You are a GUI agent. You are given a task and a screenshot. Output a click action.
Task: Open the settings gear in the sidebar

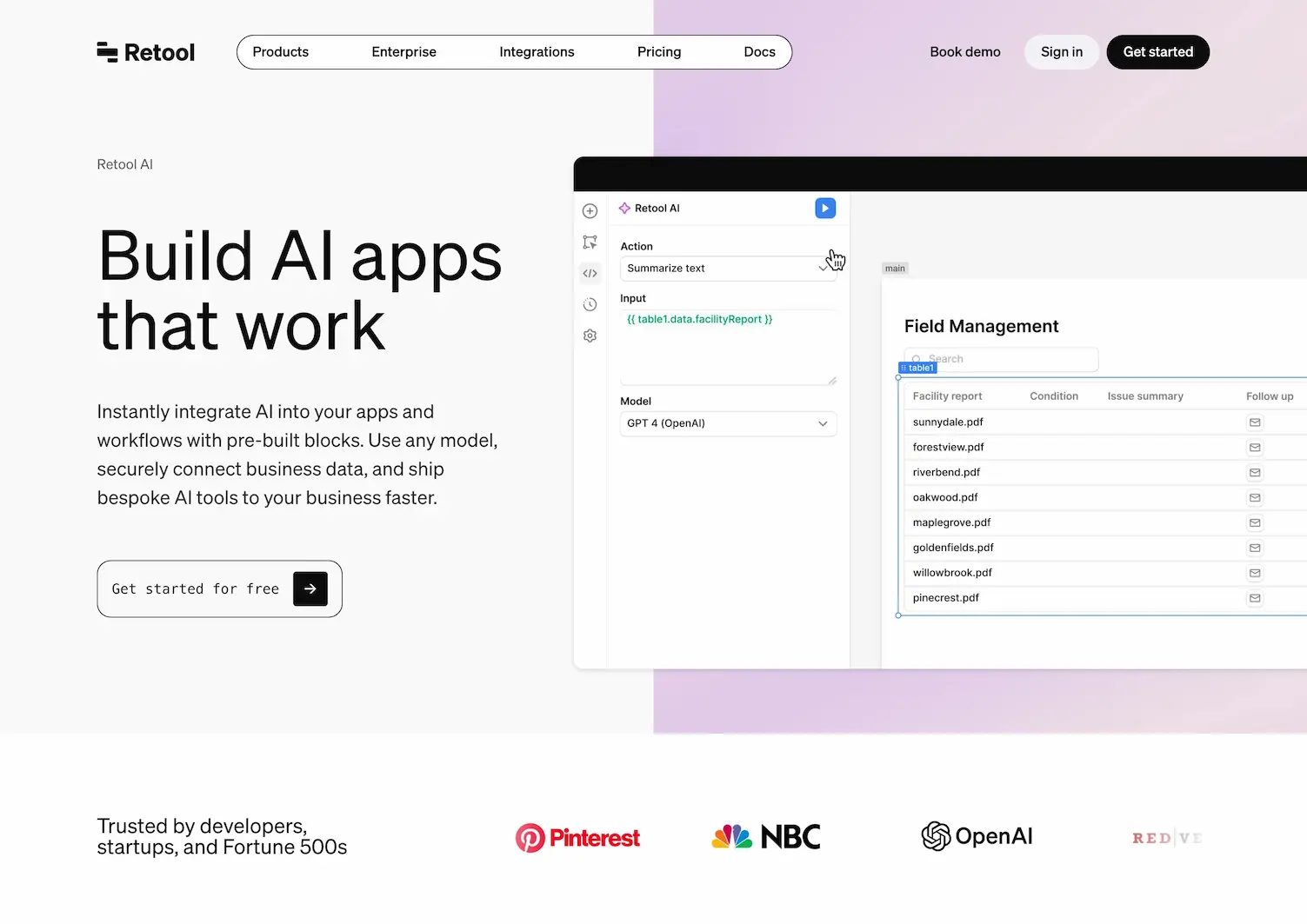pyautogui.click(x=590, y=336)
